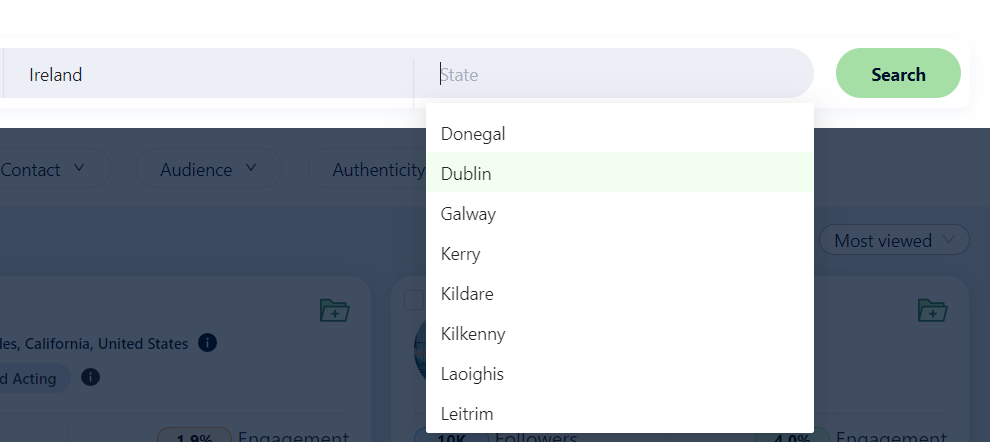The width and height of the screenshot is (990, 442).
Task: Click the info icon beside the Acting tag
Action: (90, 377)
